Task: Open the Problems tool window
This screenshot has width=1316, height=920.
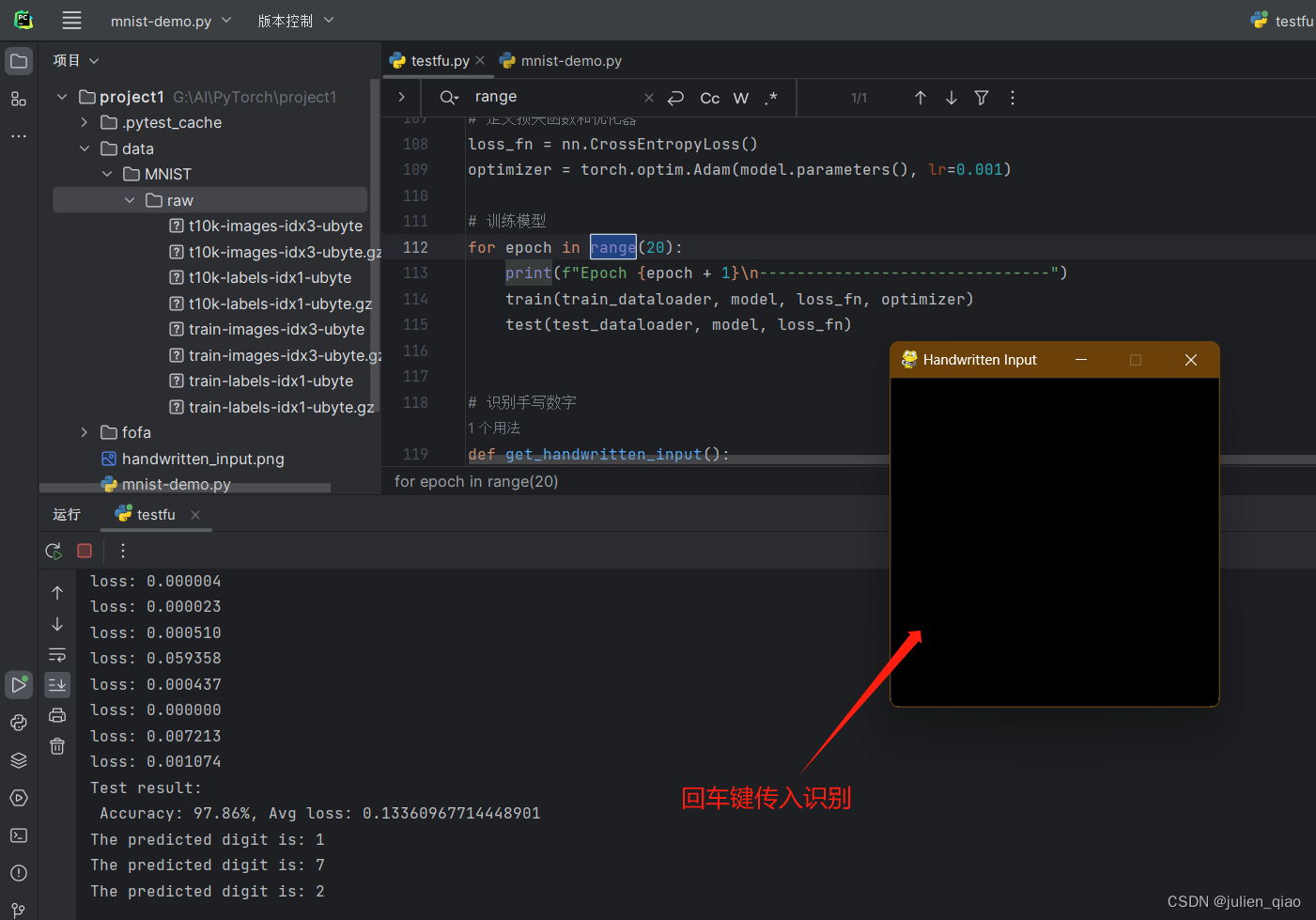Action: (19, 873)
